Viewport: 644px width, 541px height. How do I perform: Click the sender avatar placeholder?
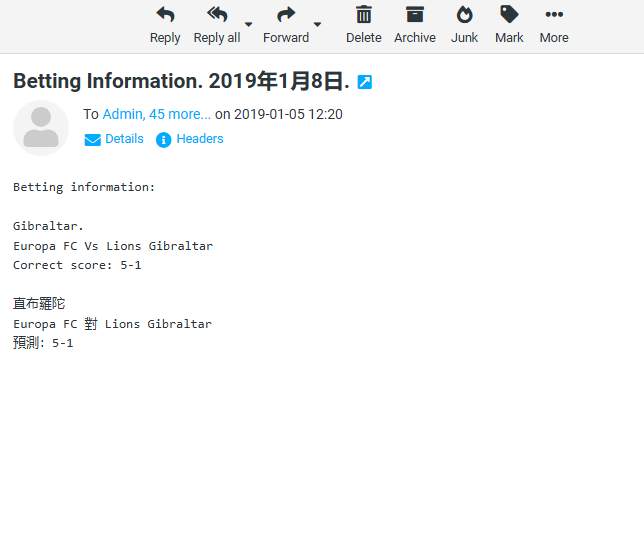[41, 128]
